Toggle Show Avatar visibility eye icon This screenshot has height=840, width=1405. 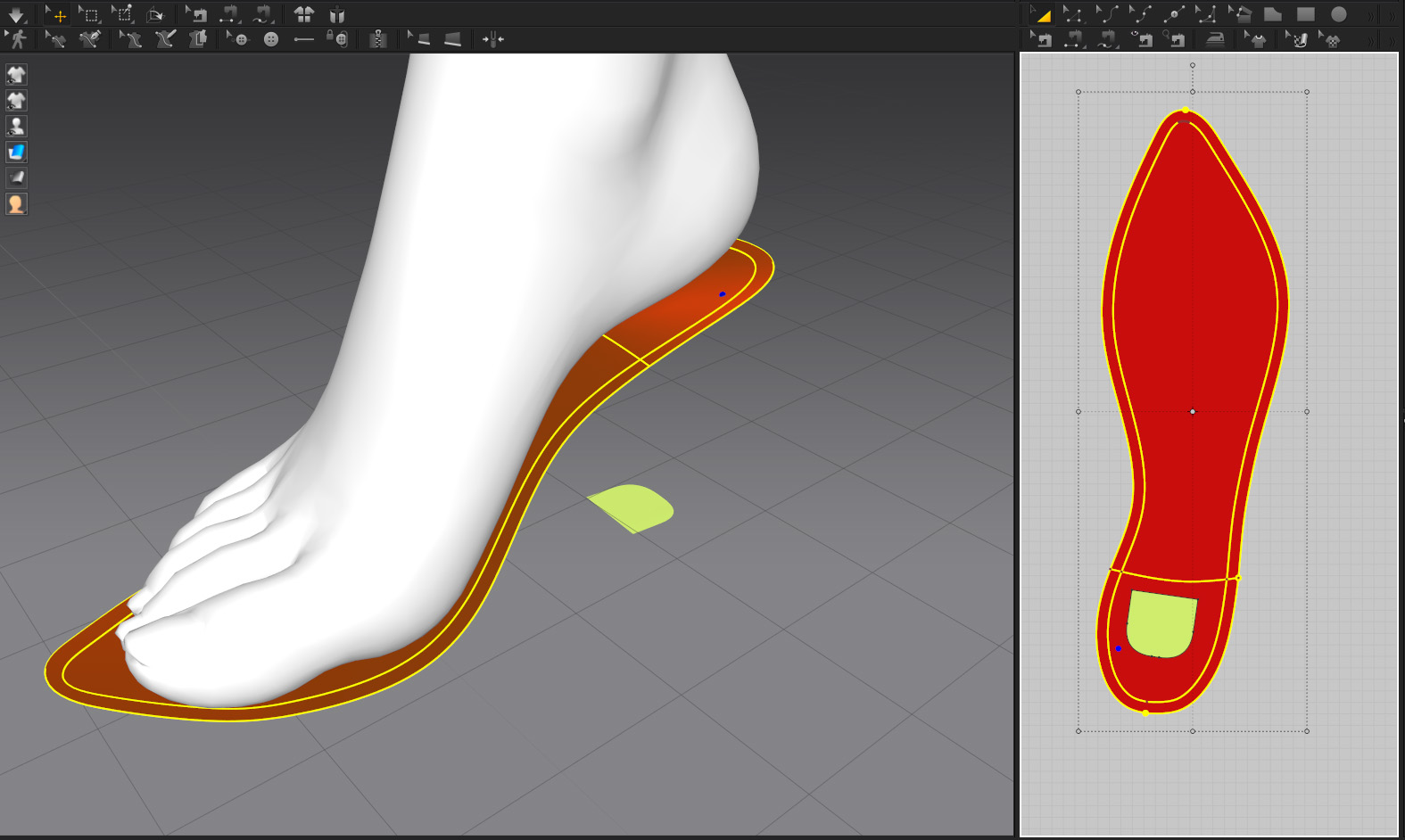16,126
